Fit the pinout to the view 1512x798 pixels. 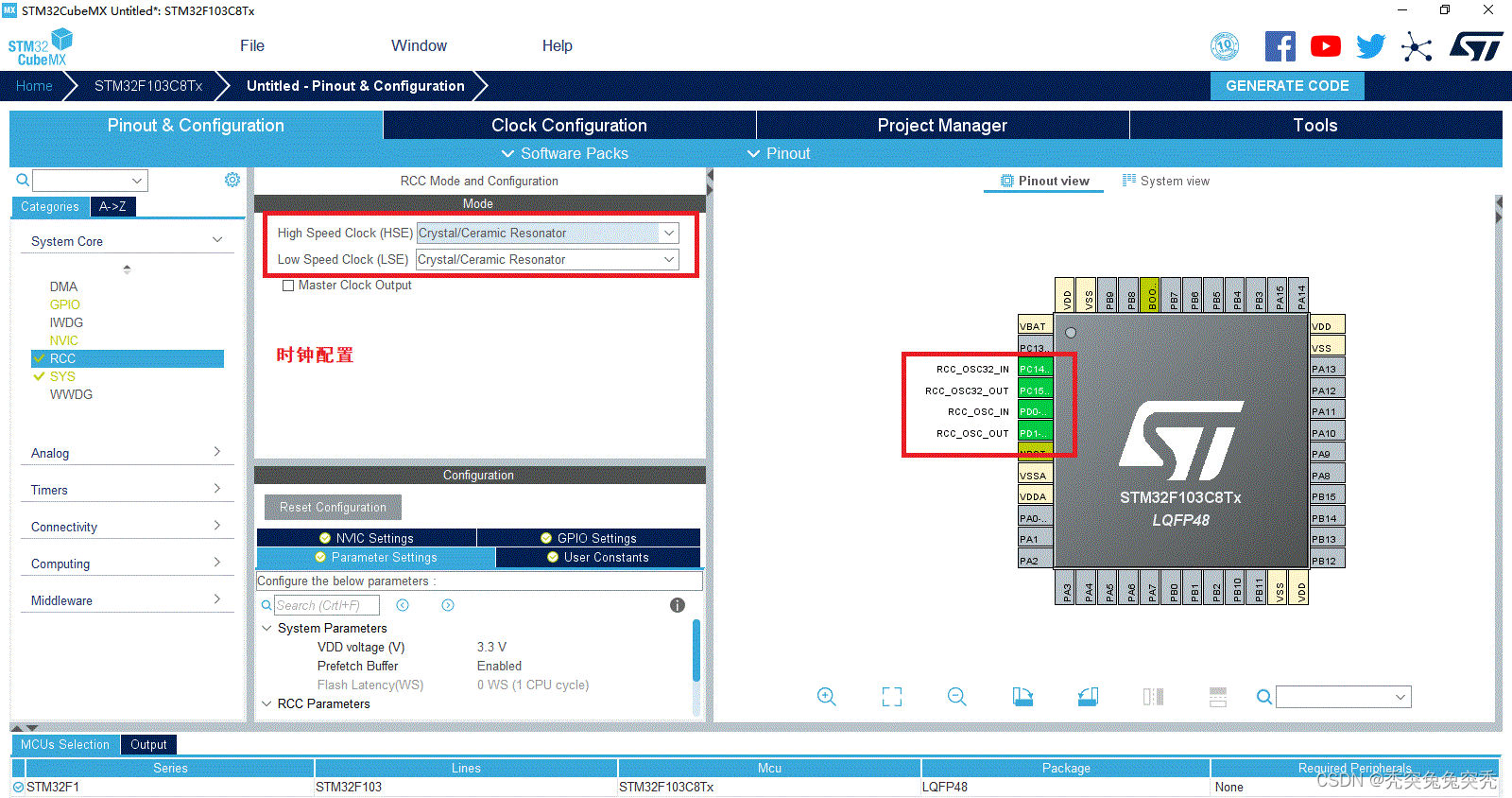tap(892, 697)
